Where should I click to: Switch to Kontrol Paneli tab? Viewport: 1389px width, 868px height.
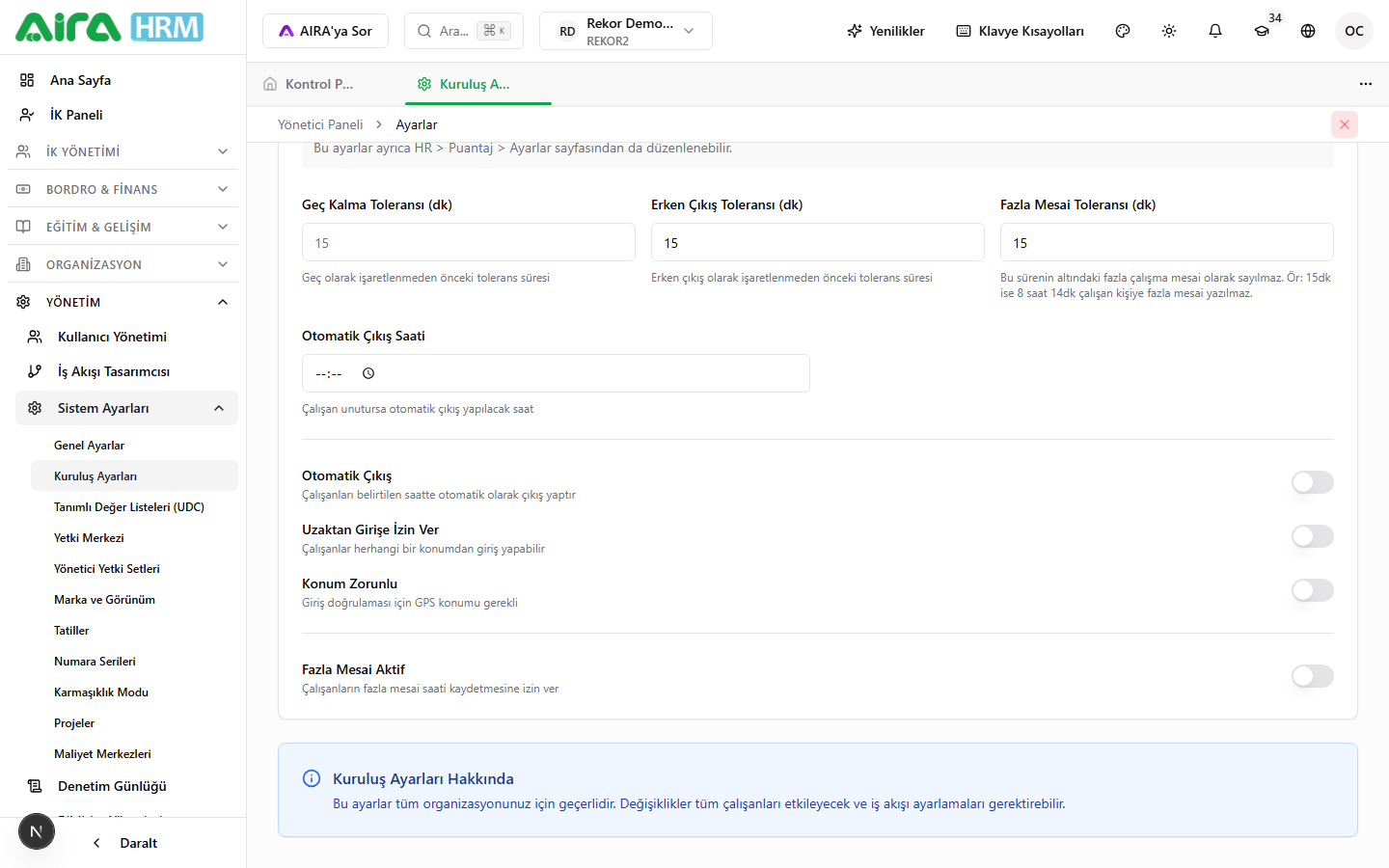pyautogui.click(x=321, y=84)
